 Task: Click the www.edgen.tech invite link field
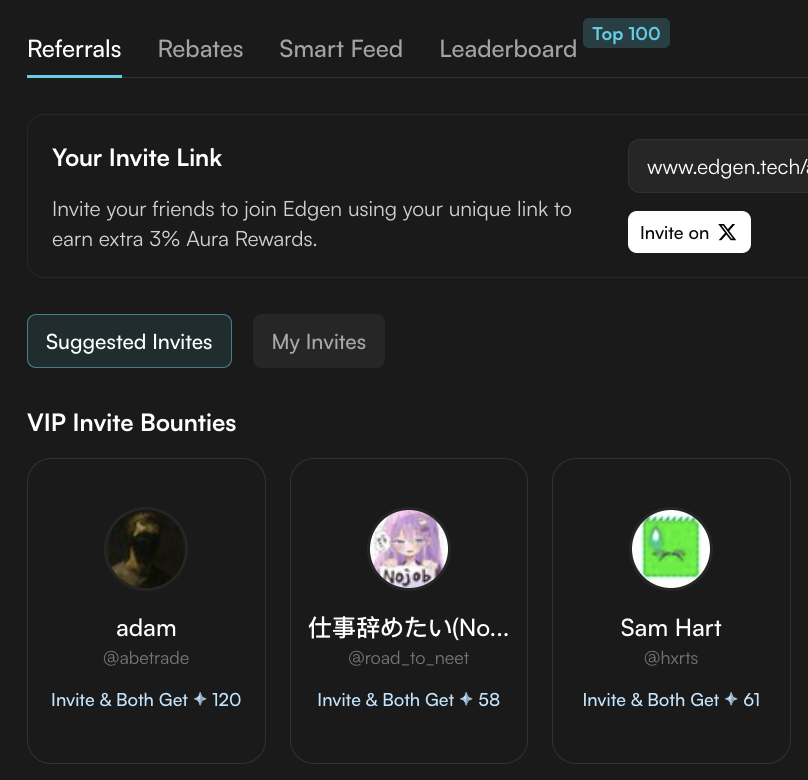coord(720,167)
